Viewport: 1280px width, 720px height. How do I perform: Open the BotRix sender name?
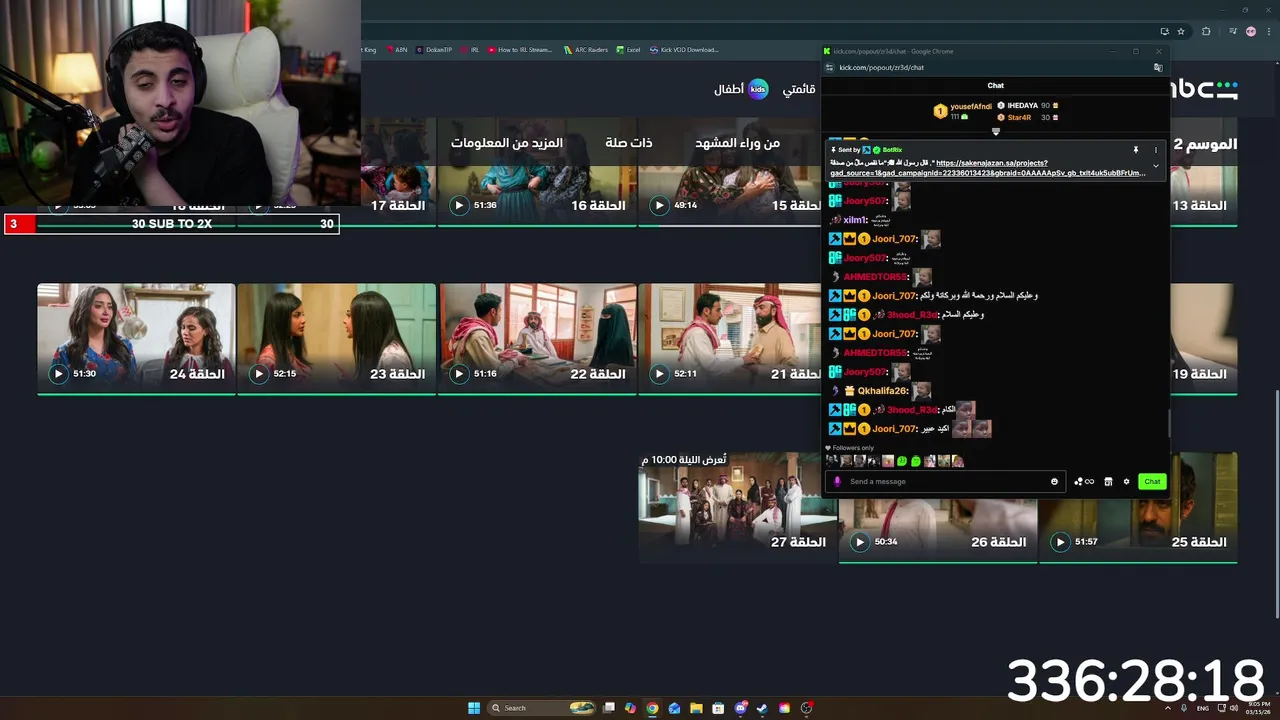pos(892,150)
